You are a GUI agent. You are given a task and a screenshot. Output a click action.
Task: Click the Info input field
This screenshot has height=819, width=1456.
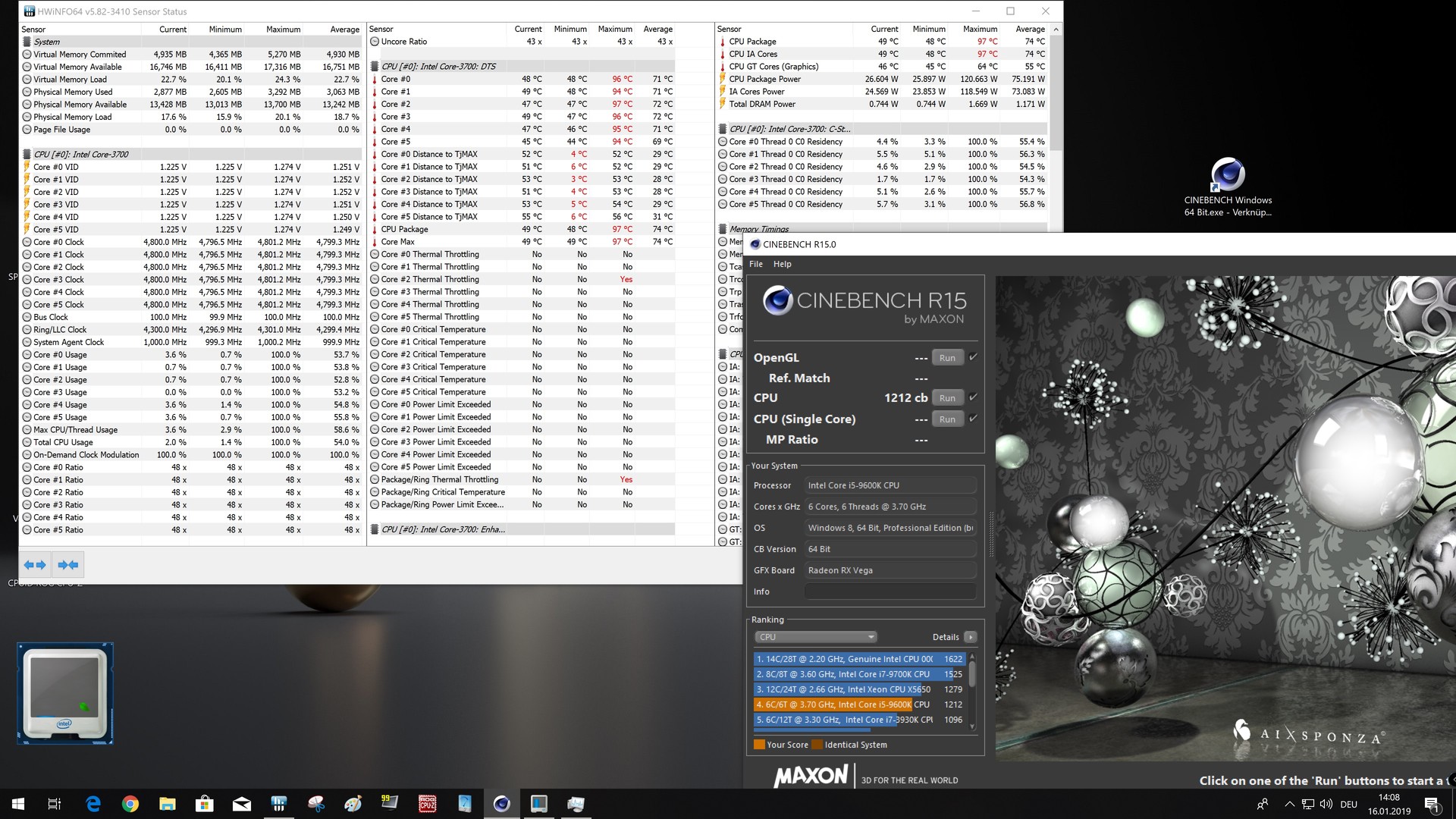[890, 591]
